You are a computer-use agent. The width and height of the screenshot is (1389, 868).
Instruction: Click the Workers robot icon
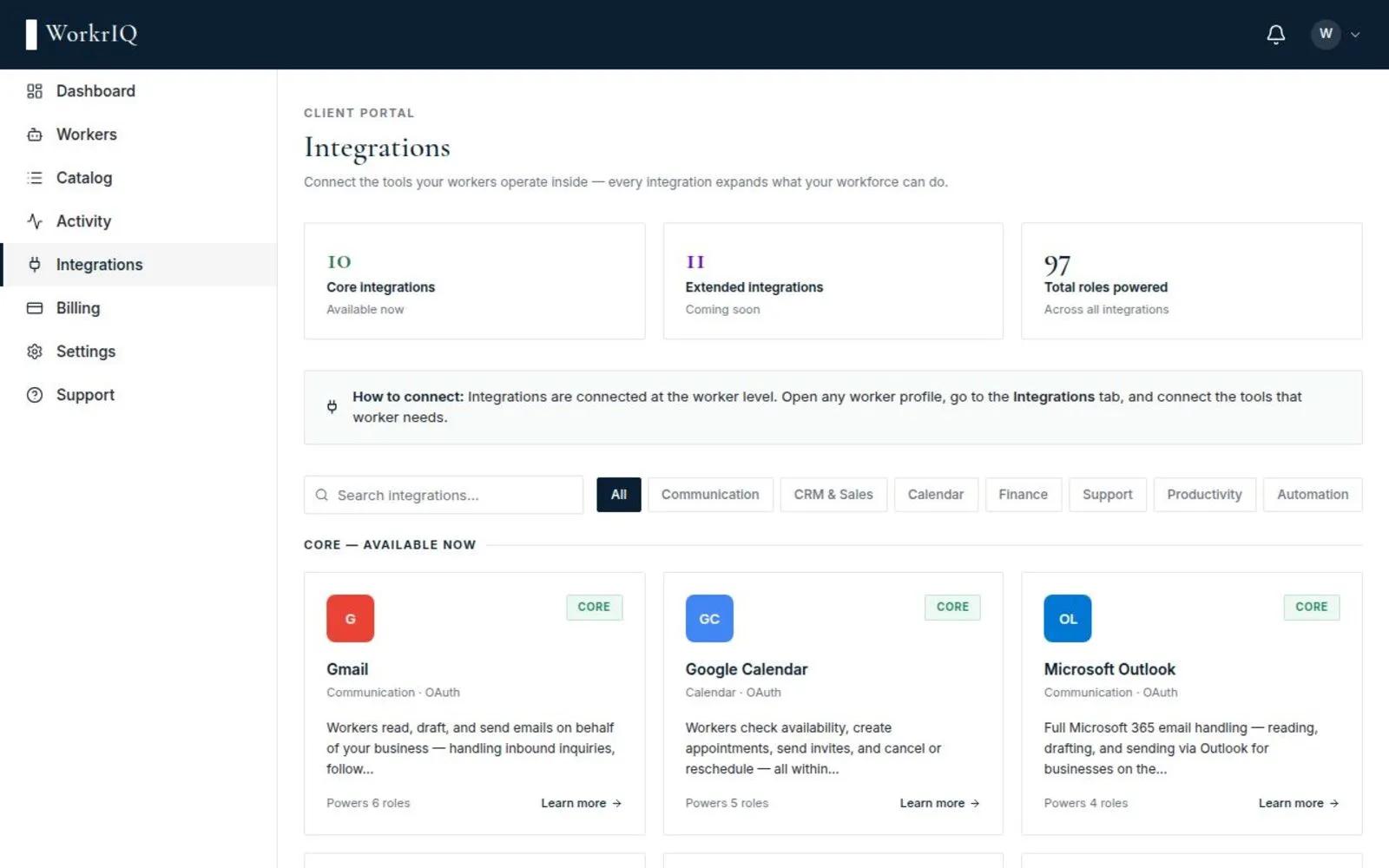pos(35,135)
